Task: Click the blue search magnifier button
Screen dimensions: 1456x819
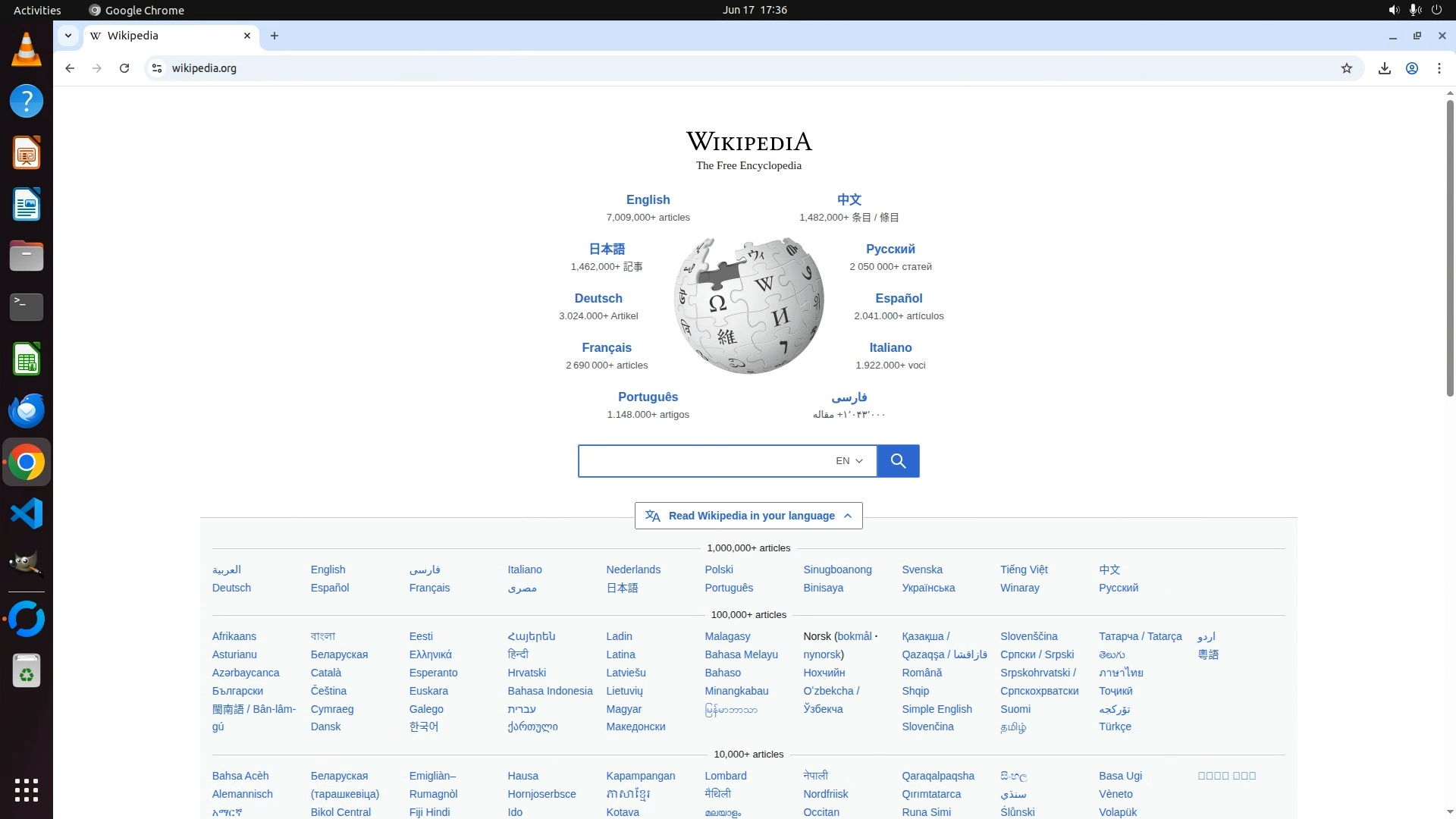Action: tap(898, 461)
